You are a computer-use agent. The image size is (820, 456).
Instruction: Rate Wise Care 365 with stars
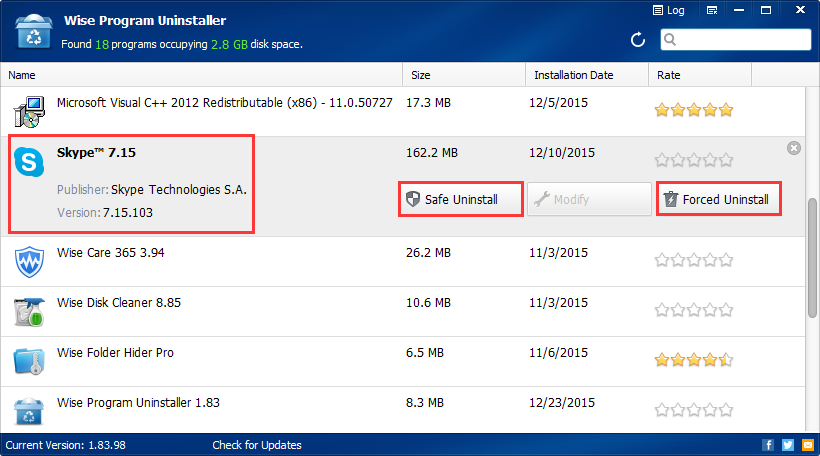click(693, 260)
